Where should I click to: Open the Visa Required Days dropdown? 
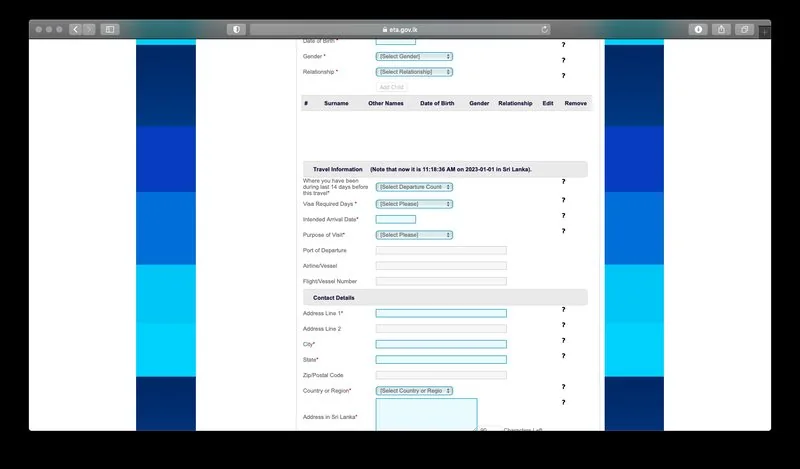point(414,204)
